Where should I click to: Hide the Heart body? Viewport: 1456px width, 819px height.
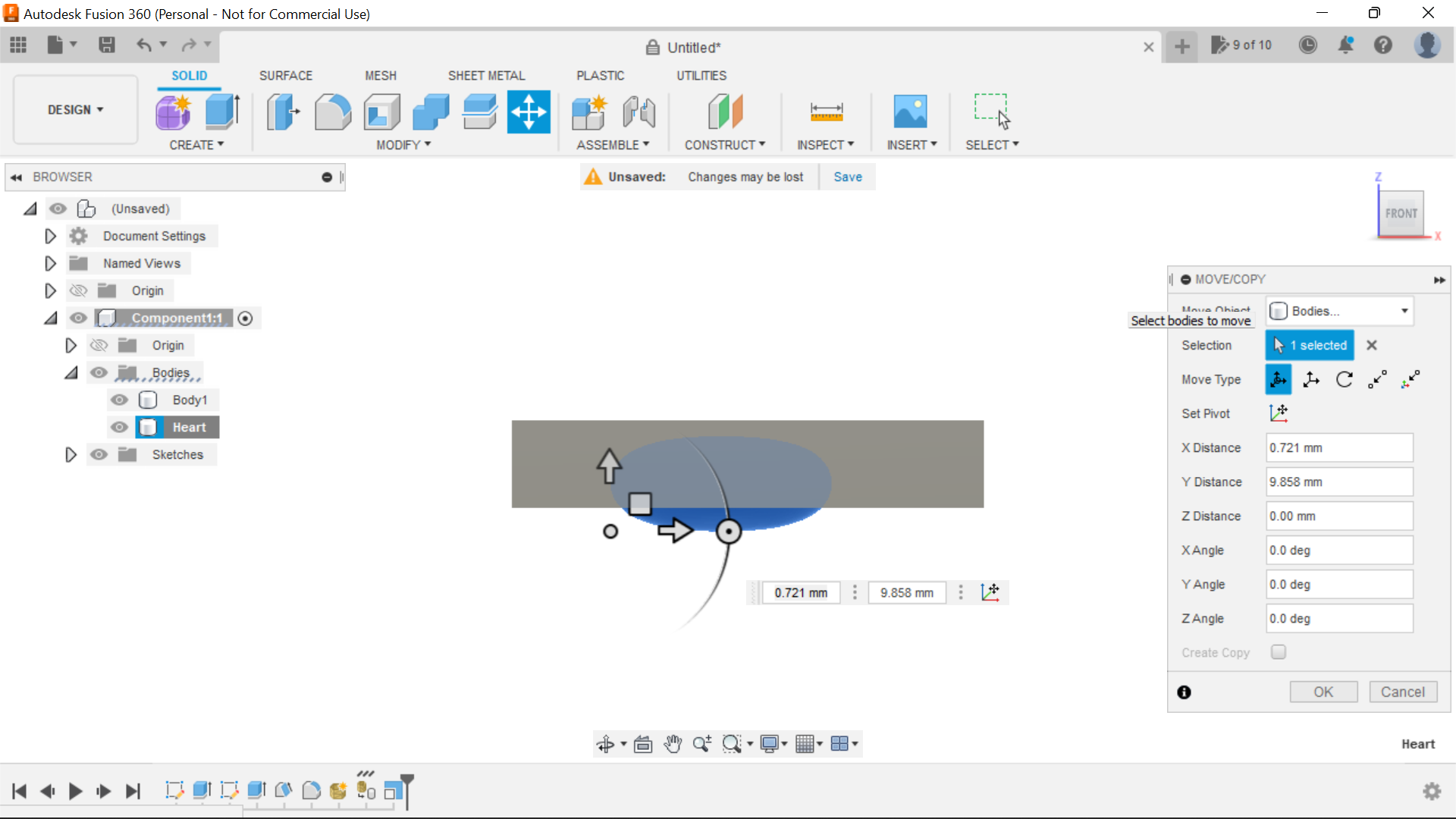pos(119,427)
